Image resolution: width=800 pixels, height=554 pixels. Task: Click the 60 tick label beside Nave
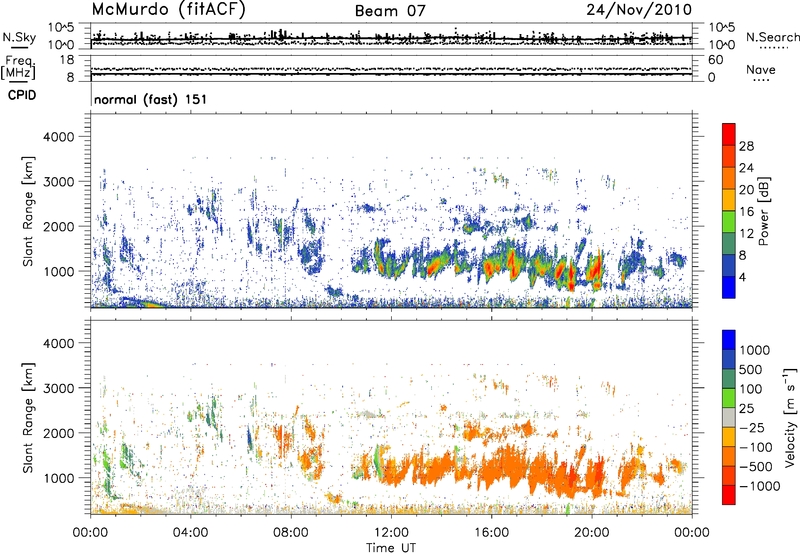click(x=715, y=60)
